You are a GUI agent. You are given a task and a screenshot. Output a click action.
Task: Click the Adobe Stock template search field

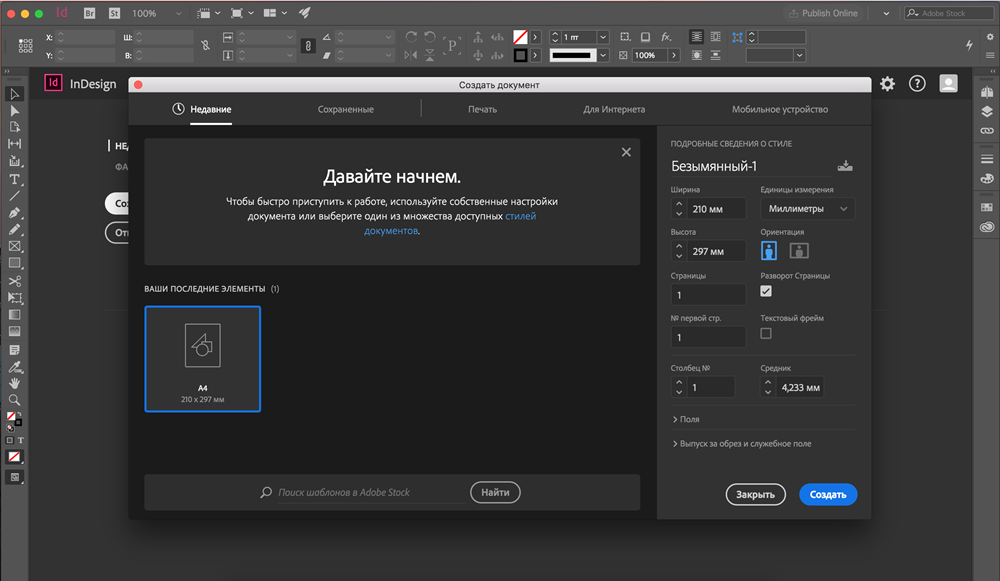click(x=371, y=492)
